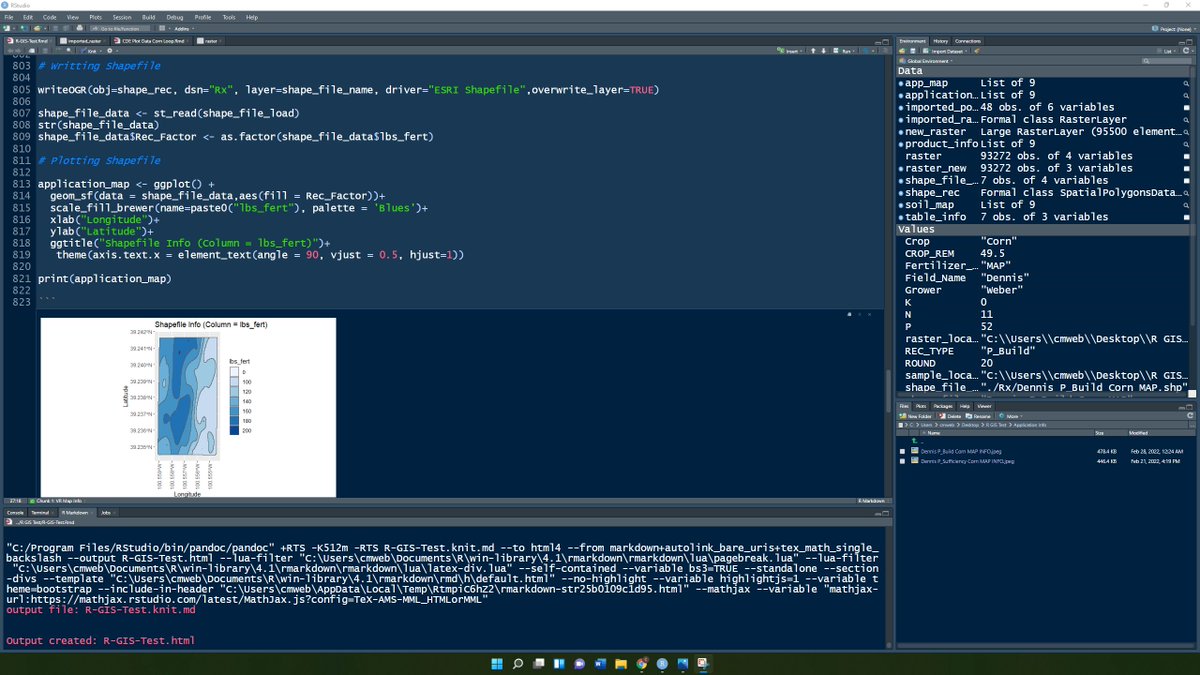The image size is (1200, 675).
Task: Open the Project (None) dropdown
Action: coord(1173,28)
